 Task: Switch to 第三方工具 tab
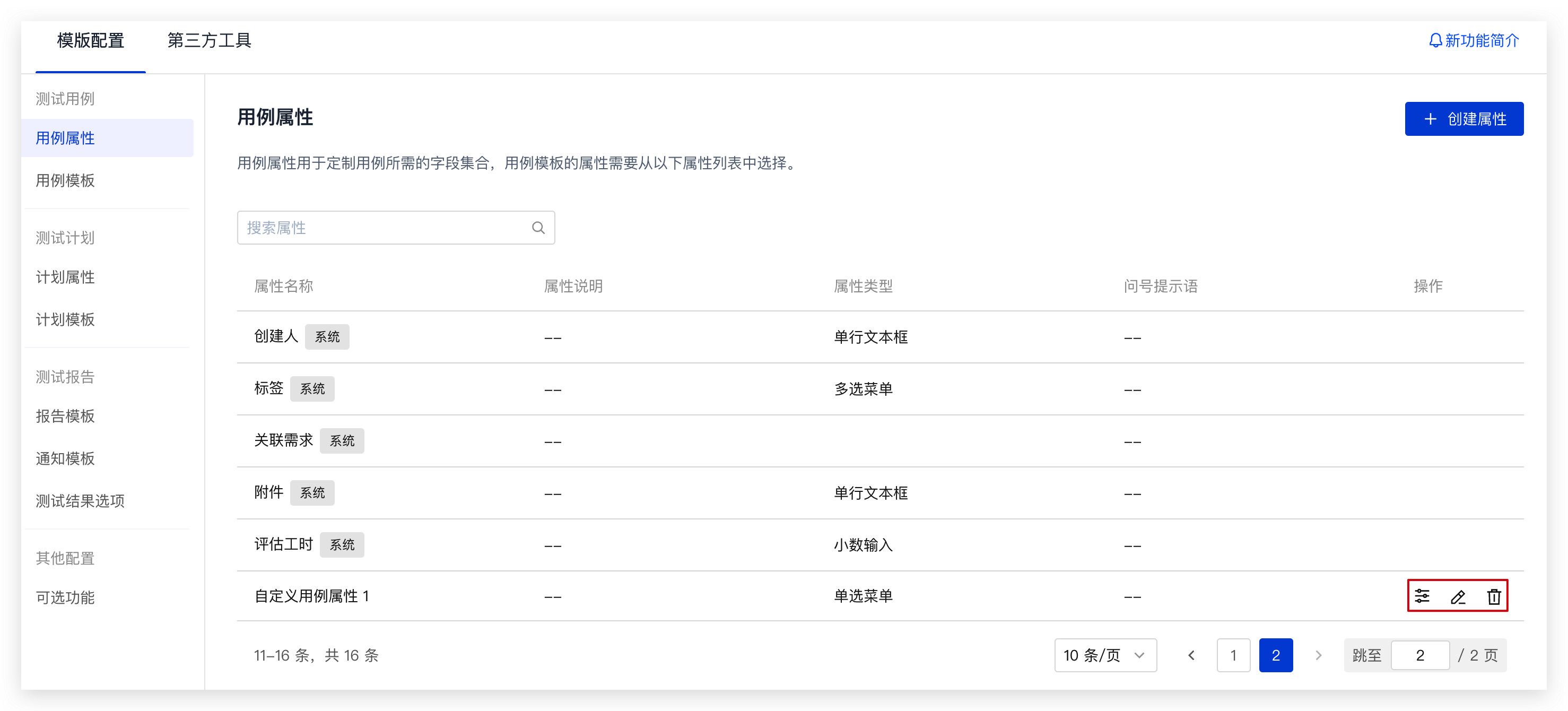pyautogui.click(x=210, y=41)
